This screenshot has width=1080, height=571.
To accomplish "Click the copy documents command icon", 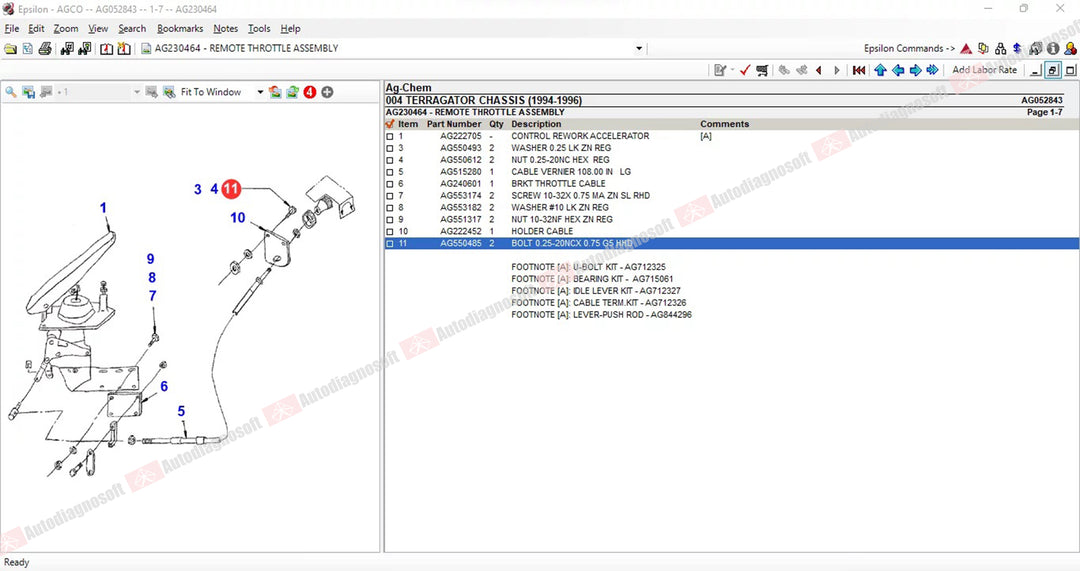I will pyautogui.click(x=983, y=49).
